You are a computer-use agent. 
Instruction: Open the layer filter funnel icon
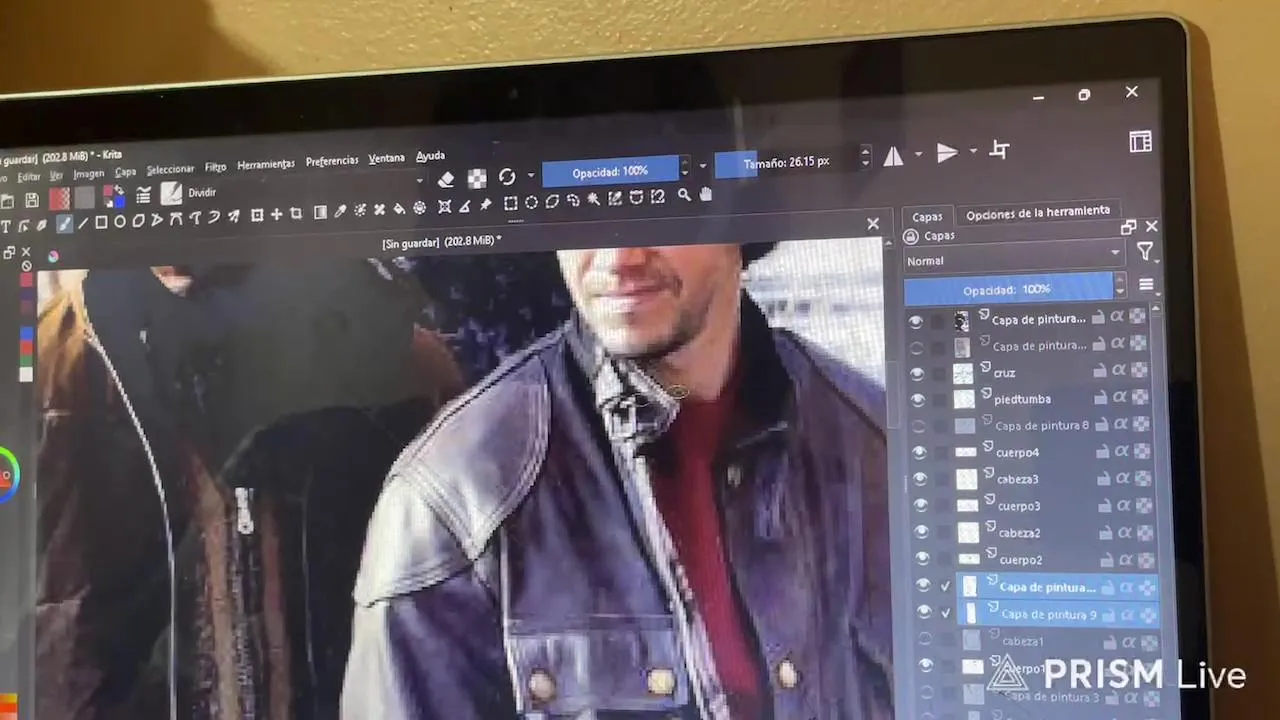pos(1145,253)
